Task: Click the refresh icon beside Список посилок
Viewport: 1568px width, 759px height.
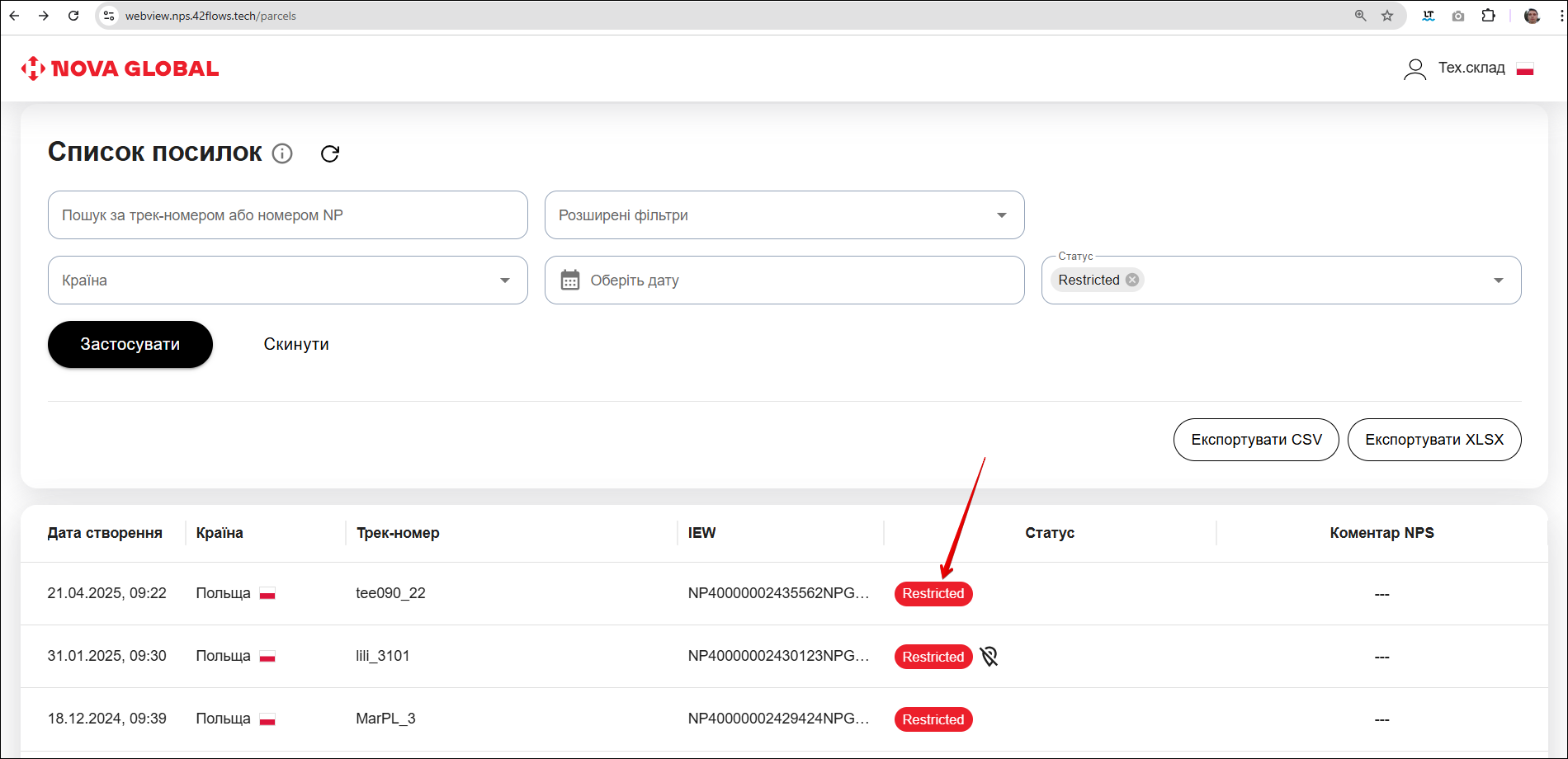Action: pos(330,154)
